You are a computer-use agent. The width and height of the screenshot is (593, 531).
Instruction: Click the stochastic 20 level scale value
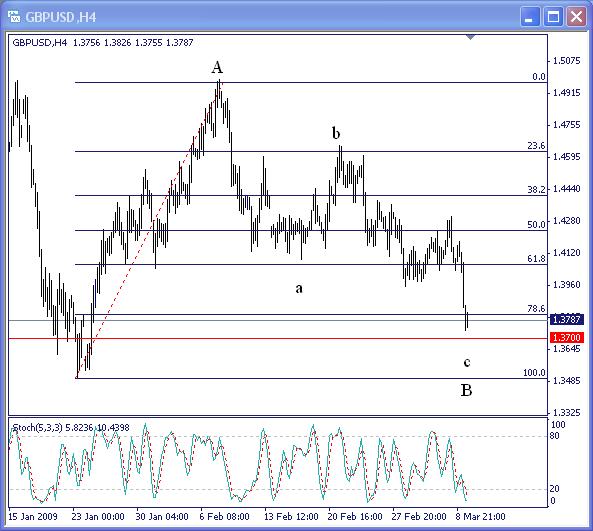click(554, 489)
